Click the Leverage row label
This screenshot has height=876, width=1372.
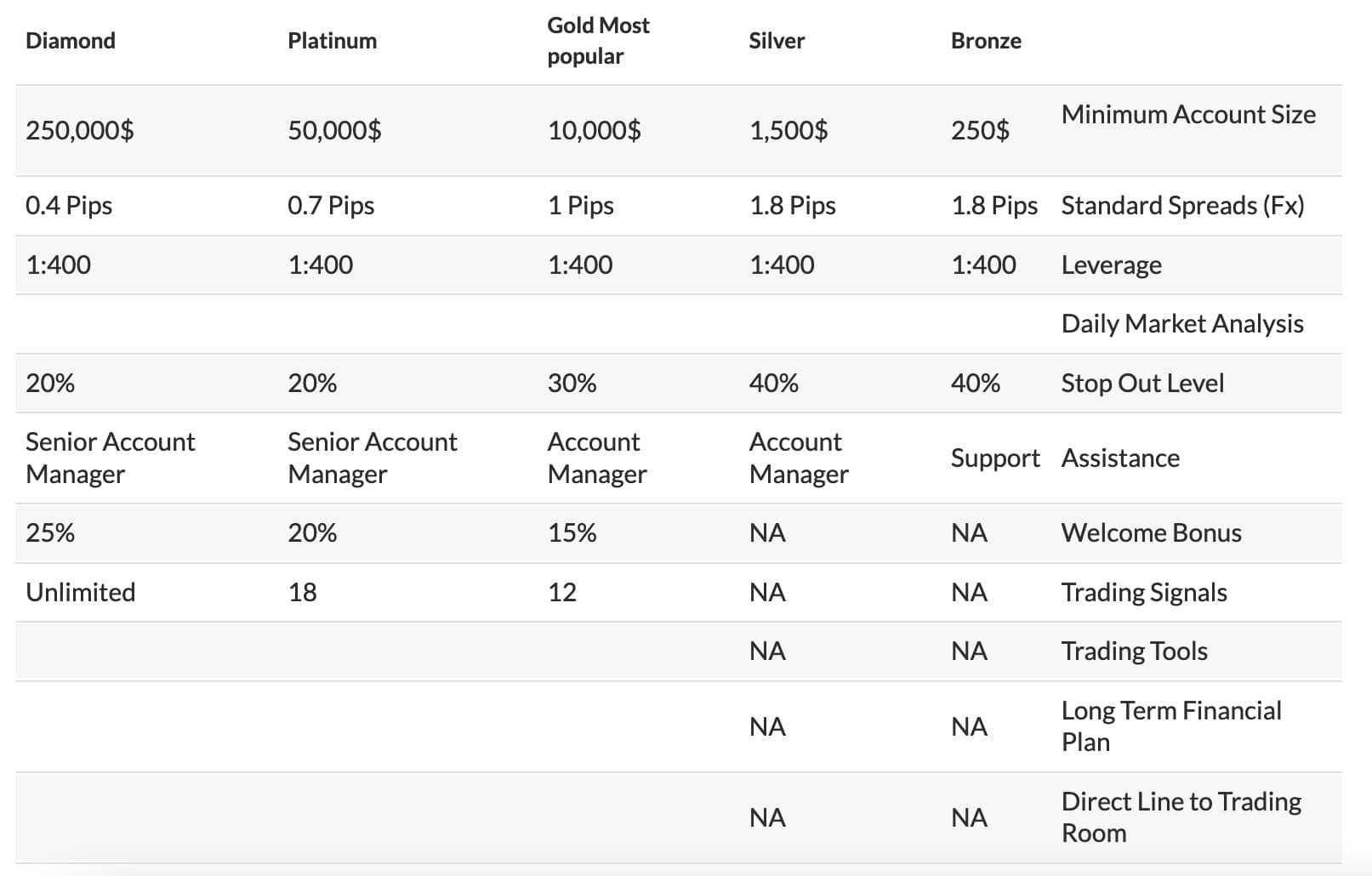tap(1111, 265)
